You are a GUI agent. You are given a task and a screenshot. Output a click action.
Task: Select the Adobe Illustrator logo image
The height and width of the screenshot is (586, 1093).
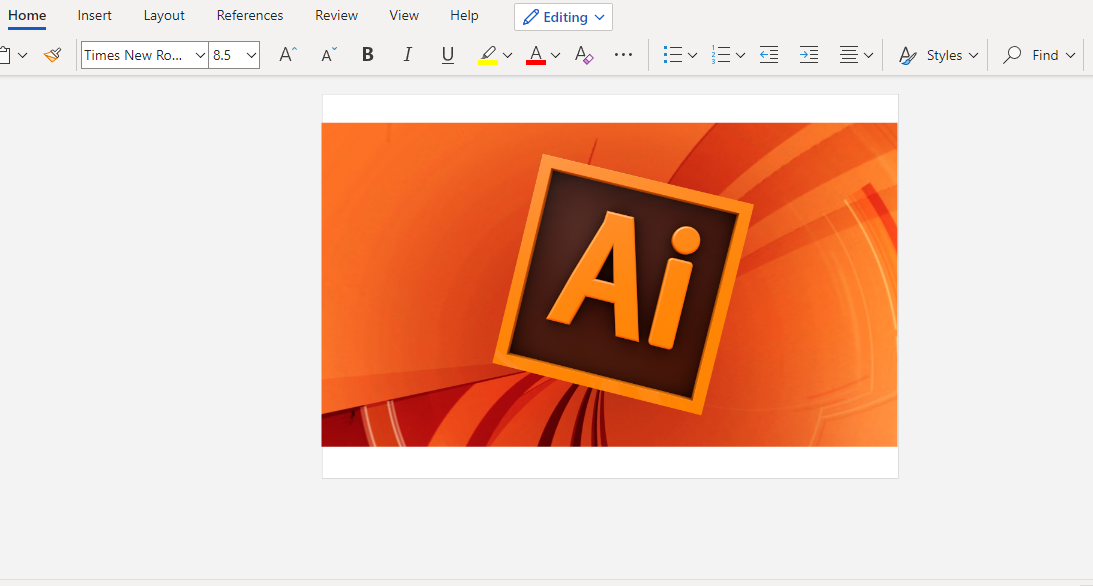(609, 285)
